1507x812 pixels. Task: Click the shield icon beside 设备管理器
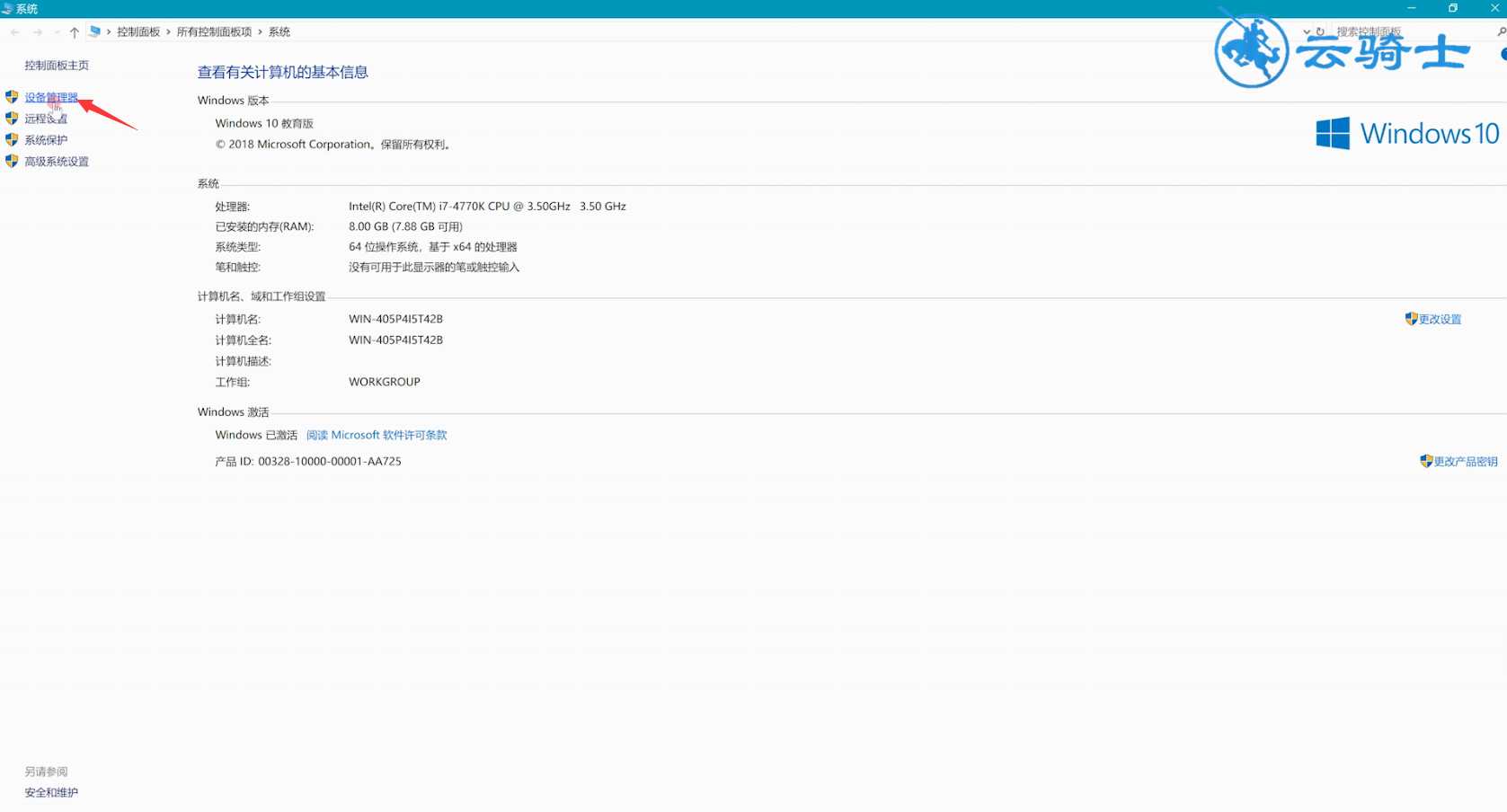12,97
